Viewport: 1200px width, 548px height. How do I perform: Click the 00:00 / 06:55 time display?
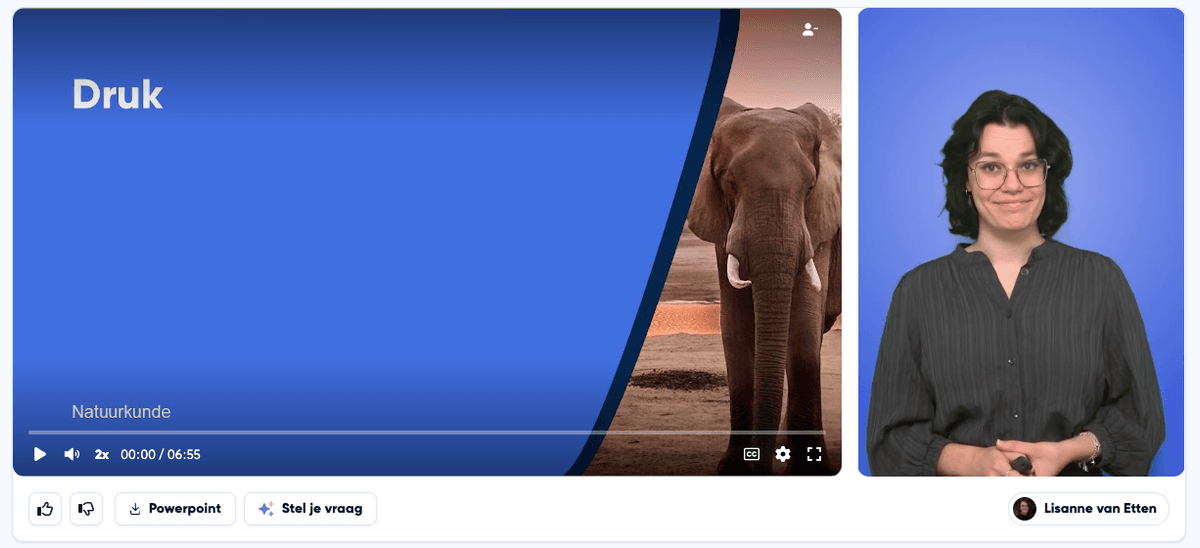coord(161,454)
